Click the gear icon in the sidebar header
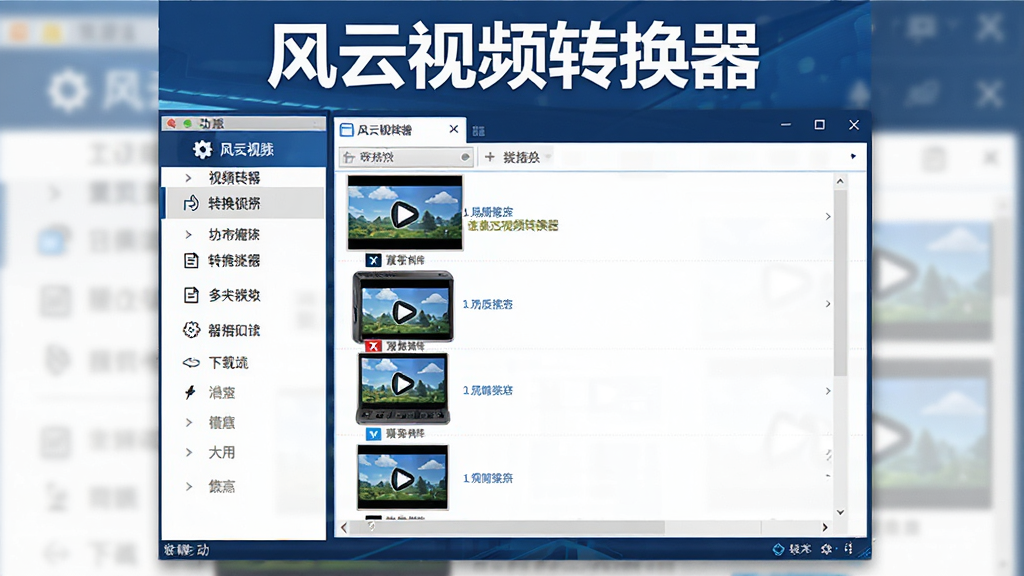Viewport: 1024px width, 576px height. click(202, 150)
